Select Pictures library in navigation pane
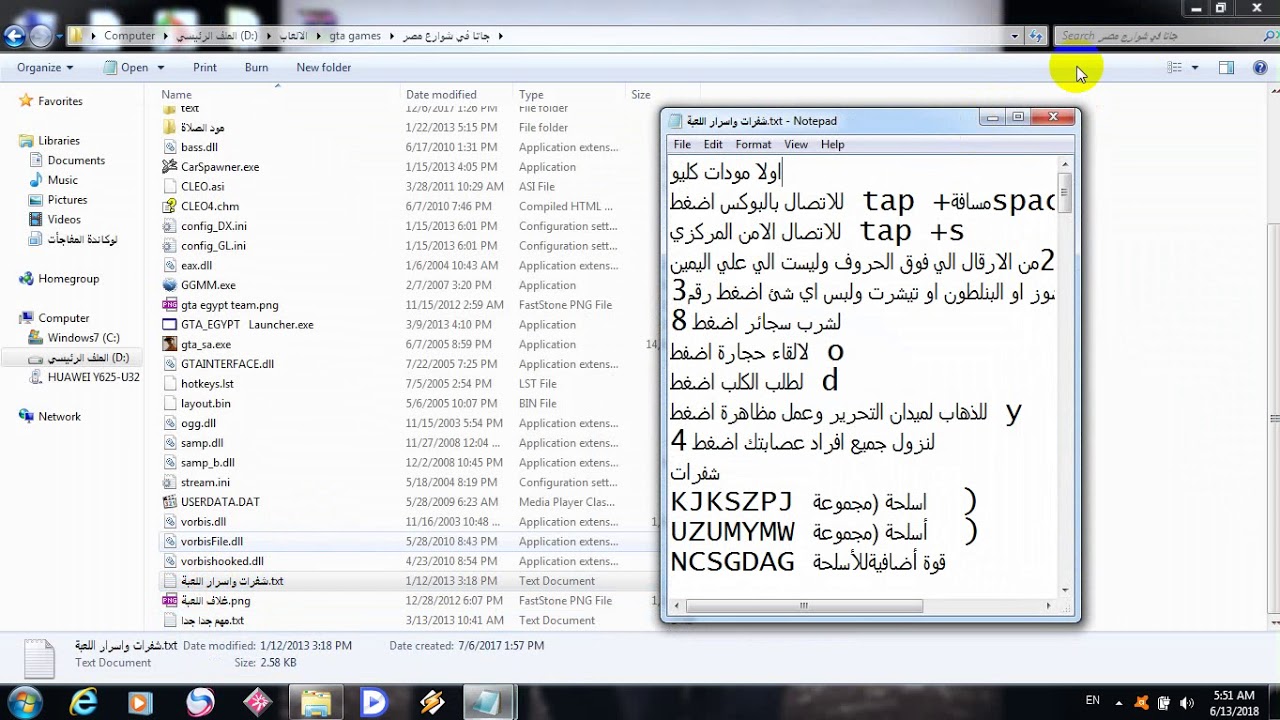 click(67, 200)
